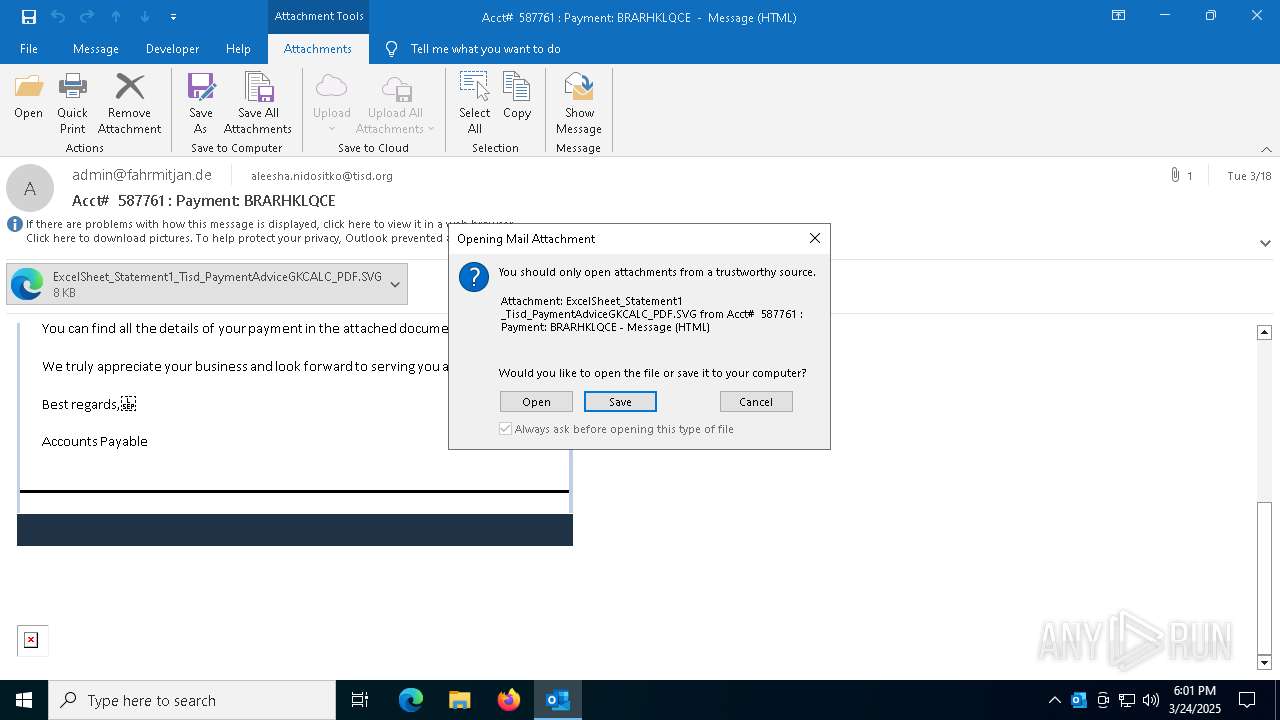Click Save button in dialog
1280x720 pixels.
coord(620,402)
